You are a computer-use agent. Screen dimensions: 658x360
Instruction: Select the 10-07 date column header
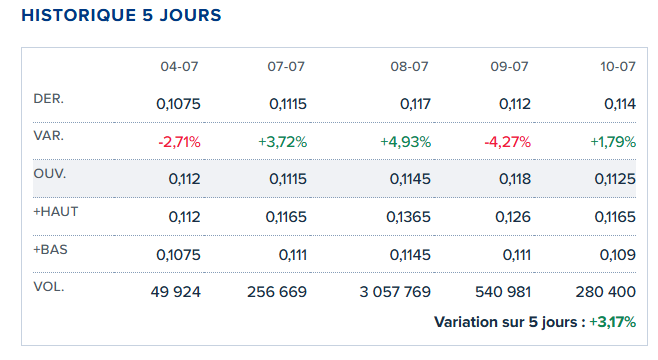click(x=618, y=67)
